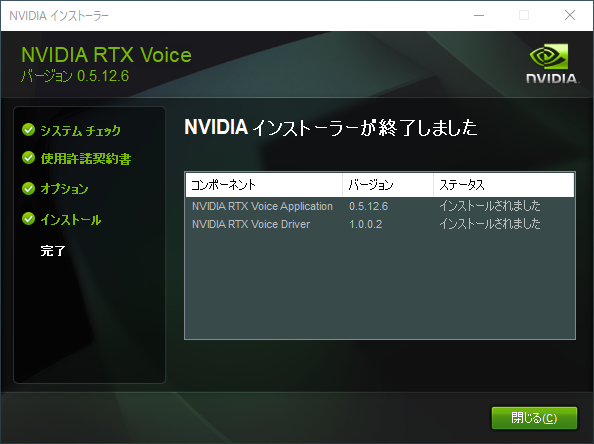Click version cell 0.5.12.6 in the table
The width and height of the screenshot is (594, 444).
(x=369, y=206)
